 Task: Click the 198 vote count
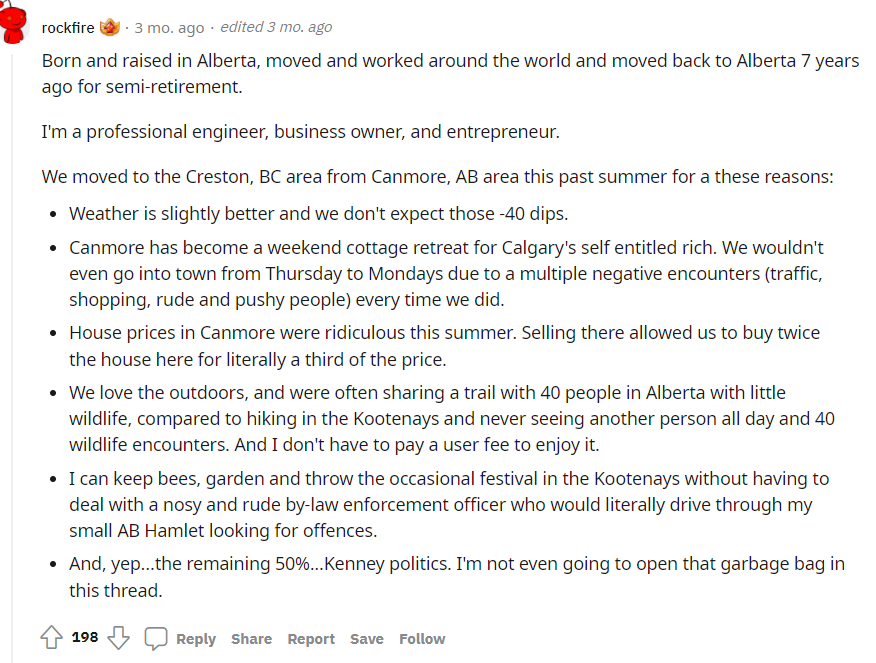click(85, 637)
